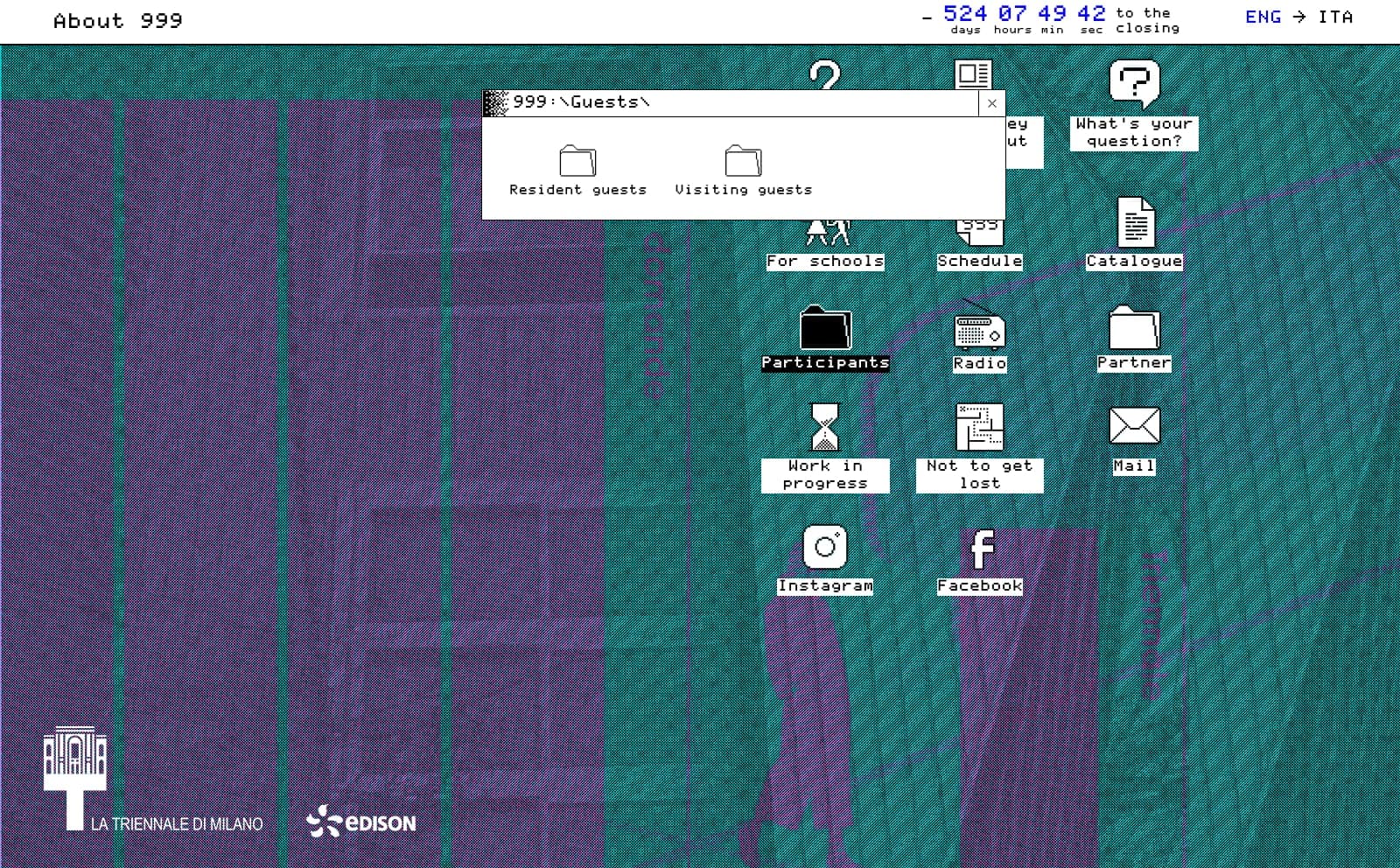Open the Catalogue document icon
The image size is (1400, 868).
pos(1135,222)
